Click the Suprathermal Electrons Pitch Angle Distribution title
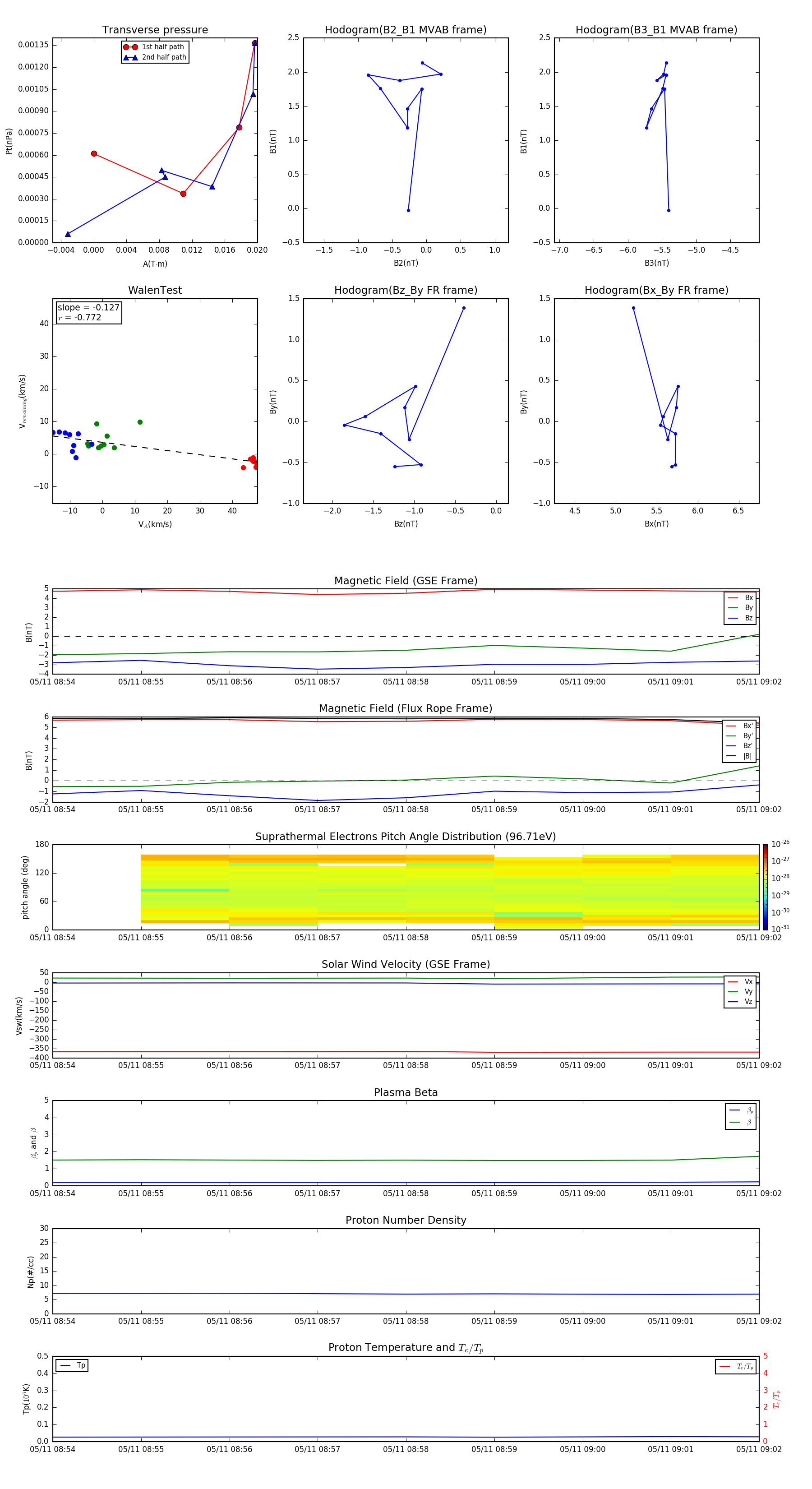The height and width of the screenshot is (1489, 812). tap(406, 837)
